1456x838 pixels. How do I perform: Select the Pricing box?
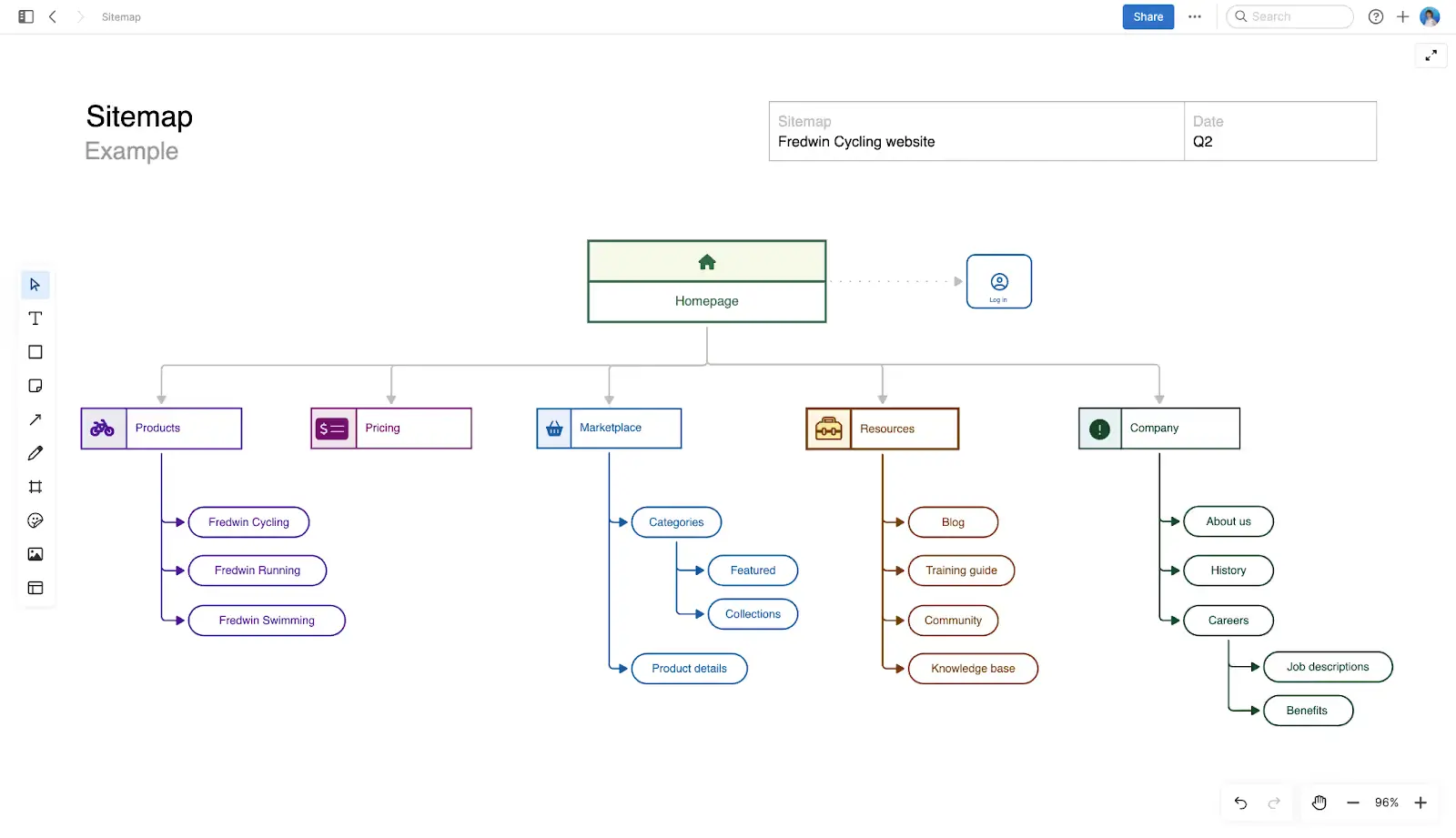point(391,429)
